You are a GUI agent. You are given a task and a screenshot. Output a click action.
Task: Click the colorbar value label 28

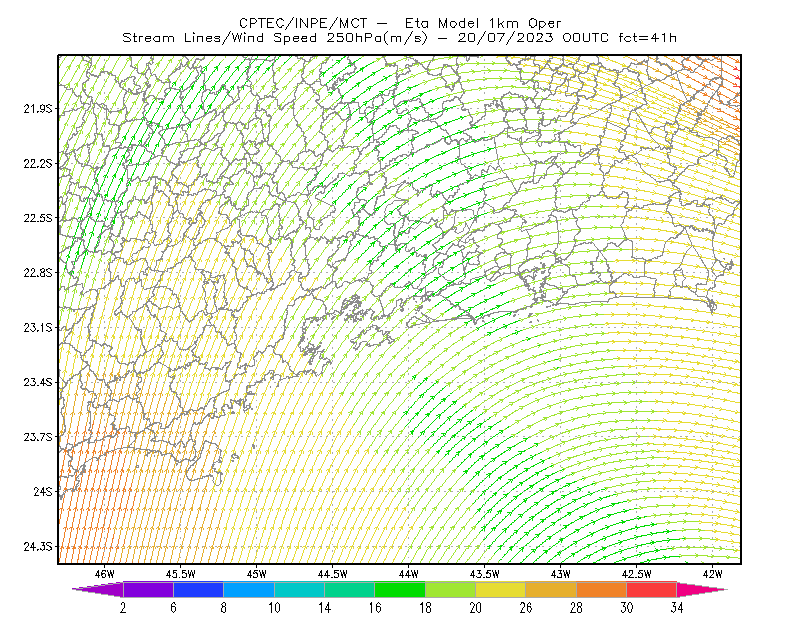pos(576,608)
